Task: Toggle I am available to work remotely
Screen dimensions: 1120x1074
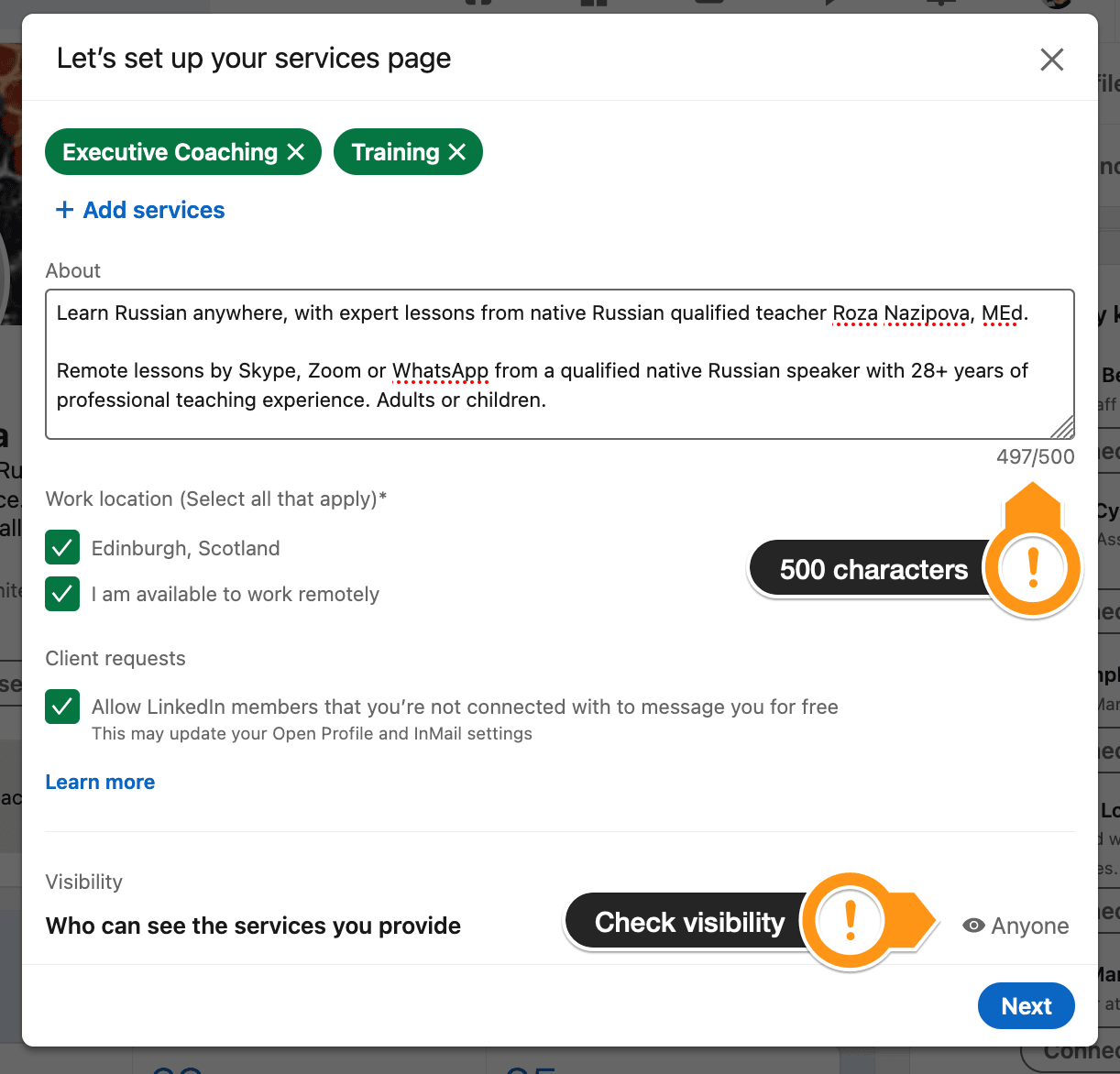Action: (62, 594)
